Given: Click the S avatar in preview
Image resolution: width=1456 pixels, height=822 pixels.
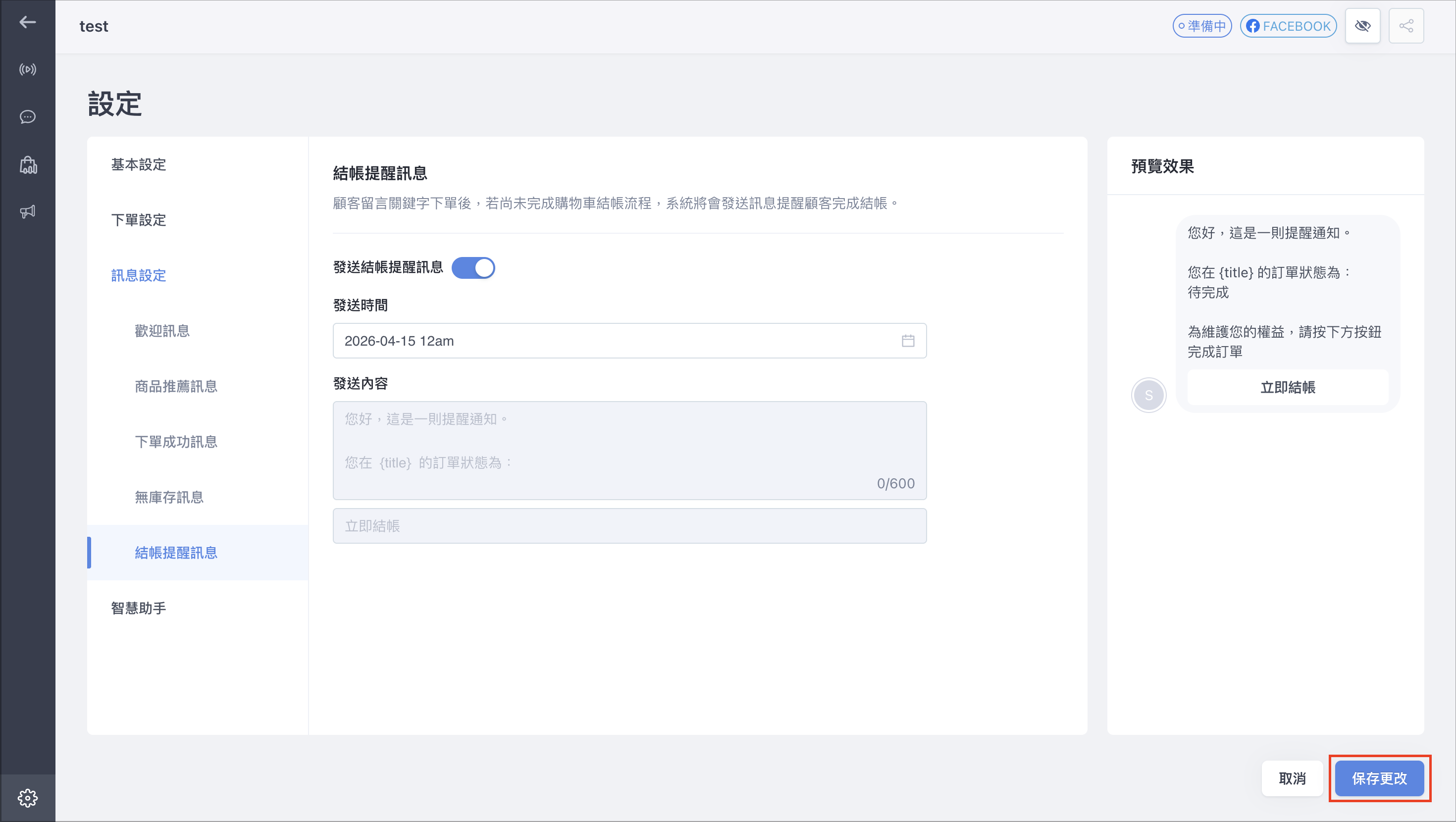Looking at the screenshot, I should (x=1148, y=395).
